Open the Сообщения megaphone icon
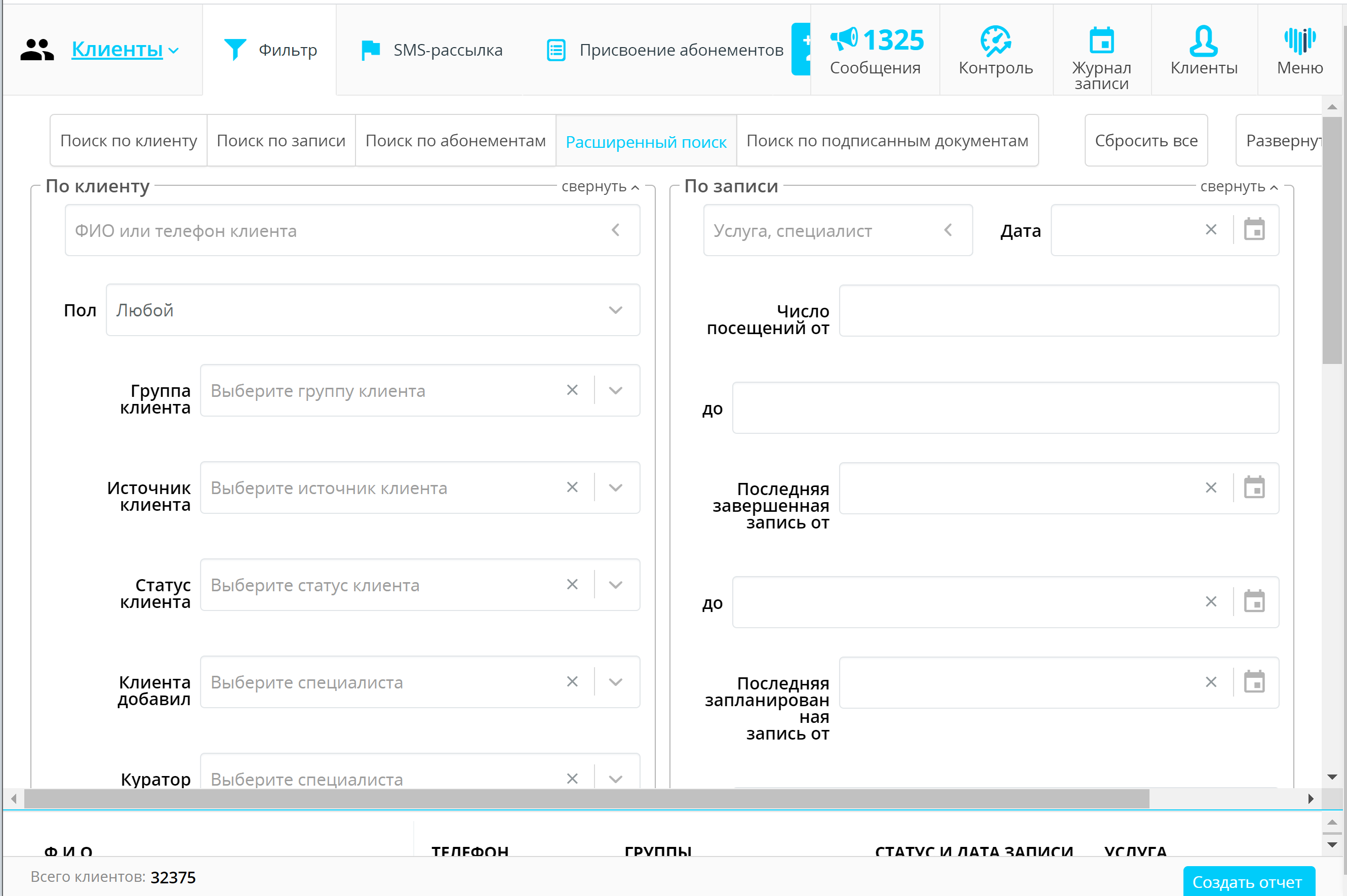The image size is (1347, 896). click(844, 39)
